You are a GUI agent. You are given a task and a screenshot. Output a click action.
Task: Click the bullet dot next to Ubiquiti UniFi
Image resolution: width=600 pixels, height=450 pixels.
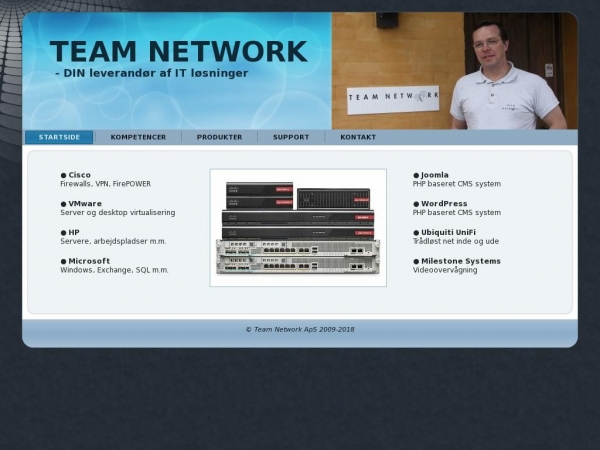coord(416,233)
